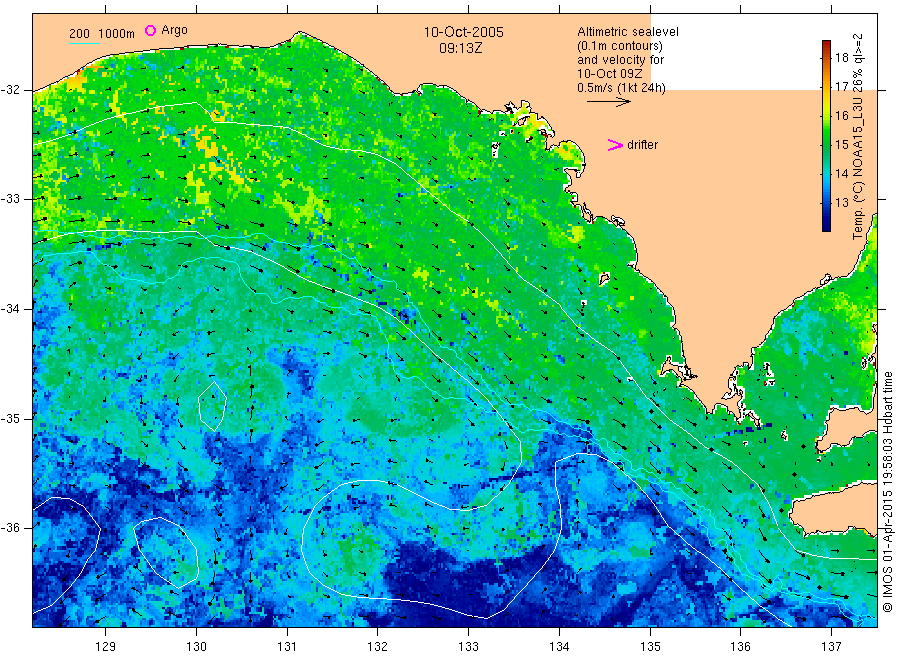Click the '(0.1m contours)' legend line
Image resolution: width=900 pixels, height=660 pixels.
pos(619,46)
